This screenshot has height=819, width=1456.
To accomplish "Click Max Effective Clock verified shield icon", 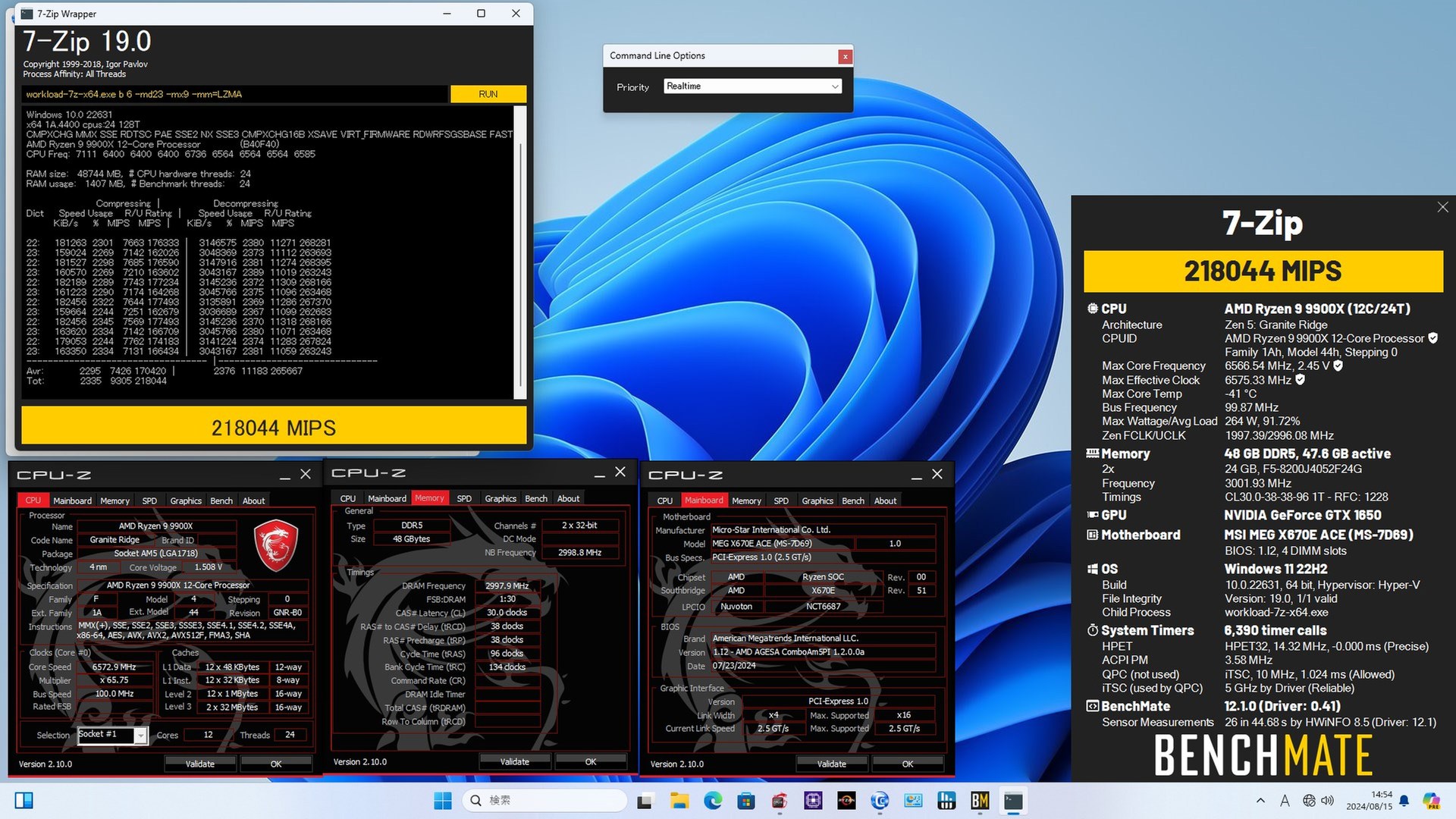I will [x=1300, y=380].
